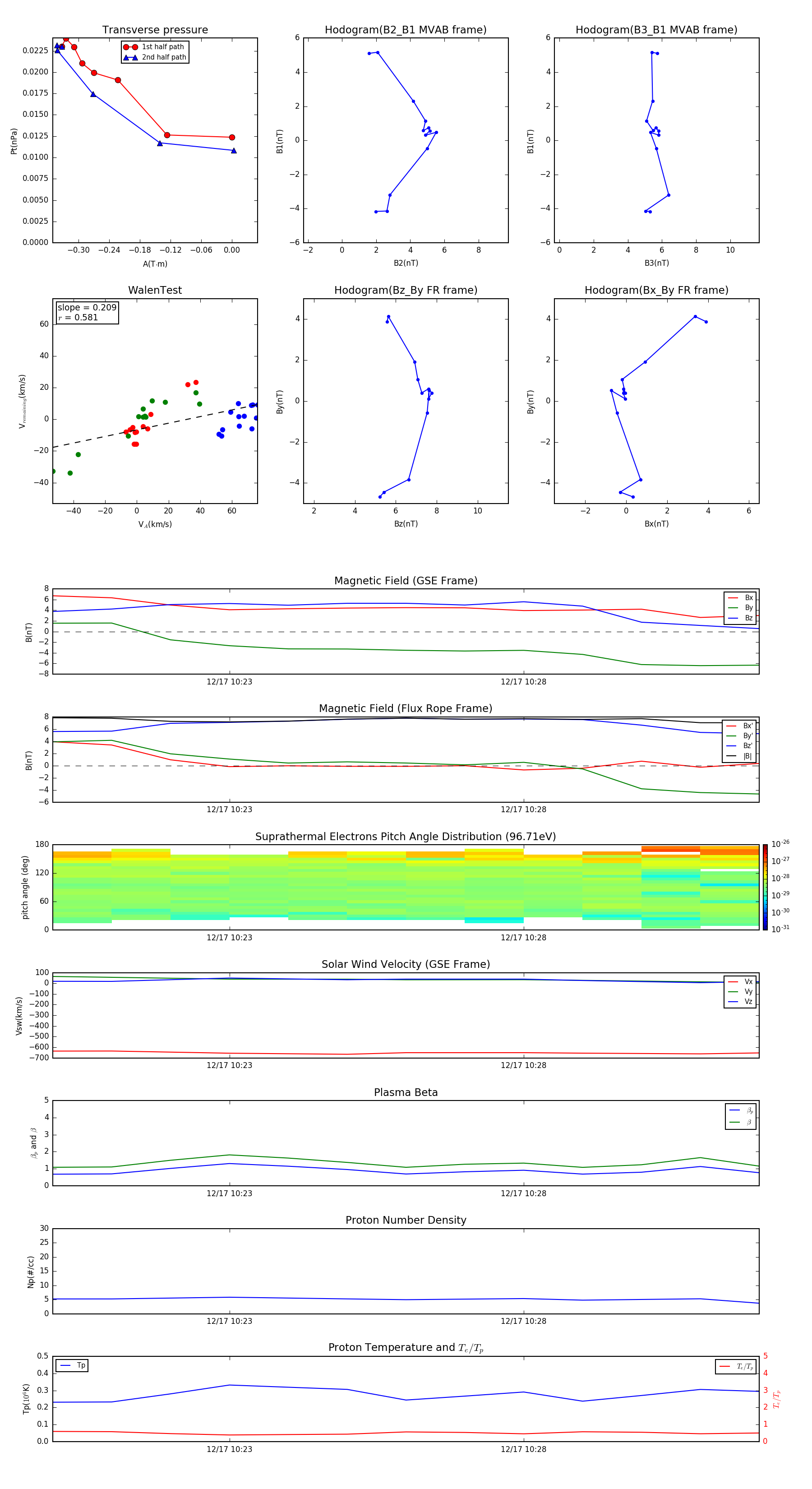Click the '0.0225' tick on transverse pressure axis
Viewport: 812px width, 1489px height.
[x=35, y=51]
